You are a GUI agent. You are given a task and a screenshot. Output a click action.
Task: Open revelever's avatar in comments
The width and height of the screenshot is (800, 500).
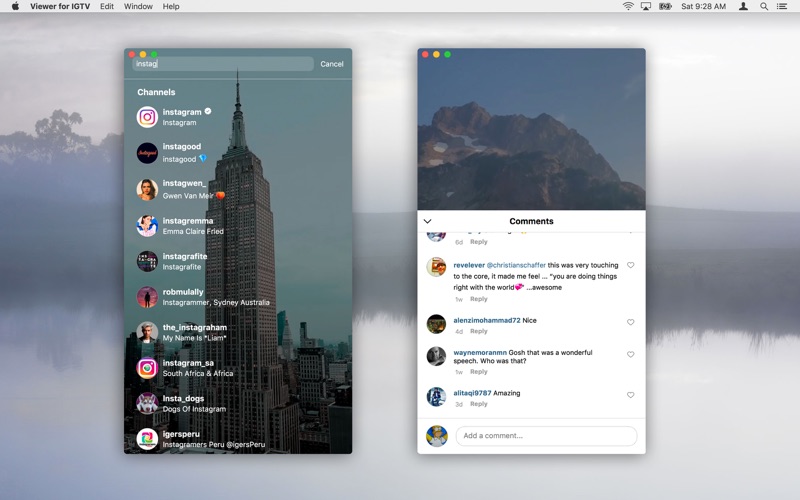[436, 267]
